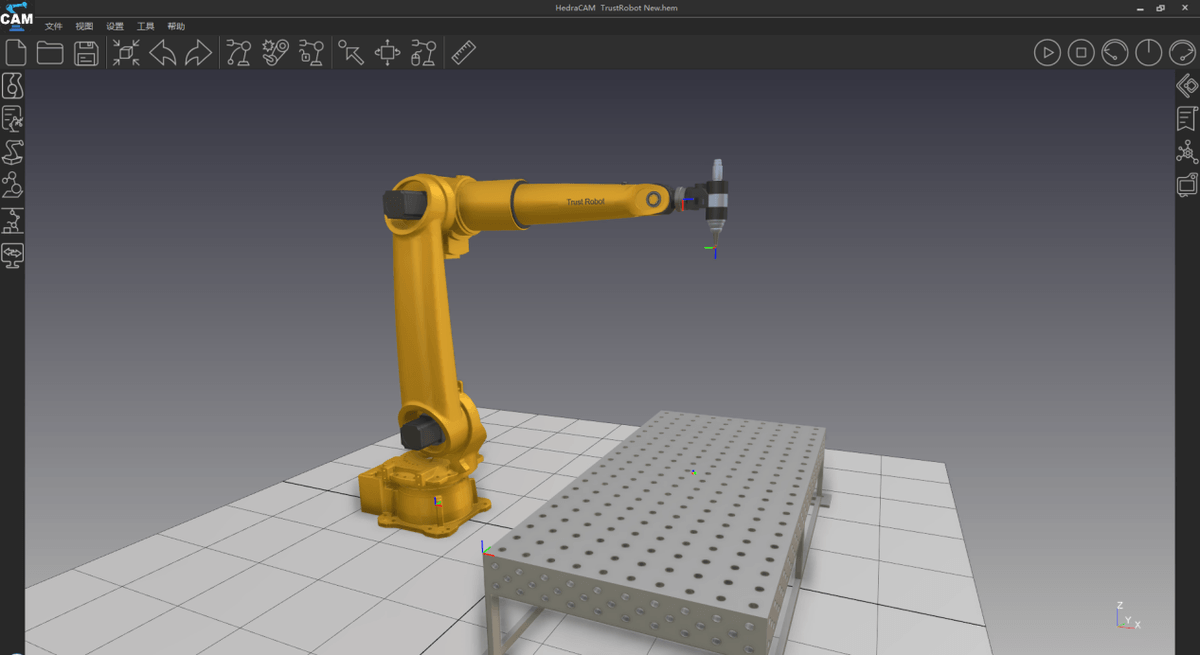This screenshot has height=655, width=1200.
Task: Open the 视图 menu
Action: coord(84,26)
